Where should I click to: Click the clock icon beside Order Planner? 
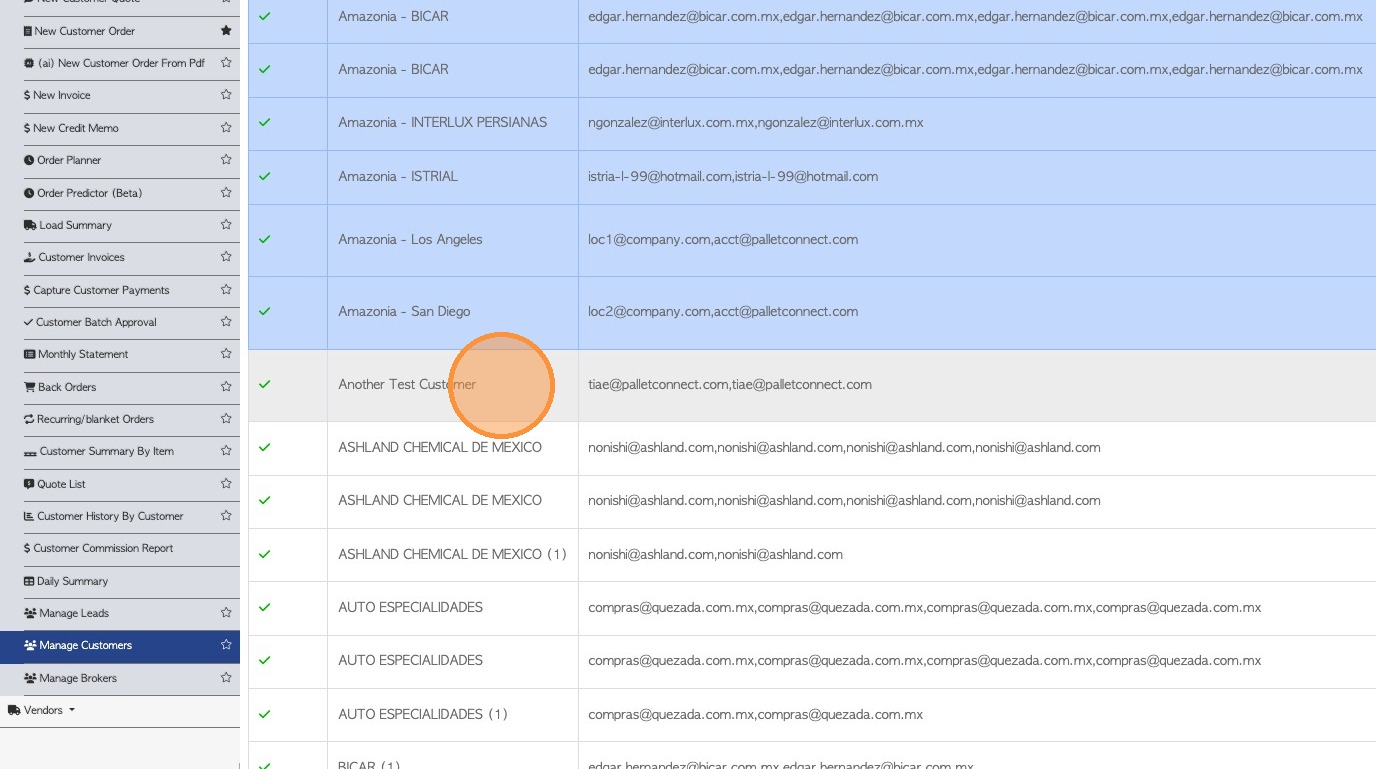tap(29, 160)
